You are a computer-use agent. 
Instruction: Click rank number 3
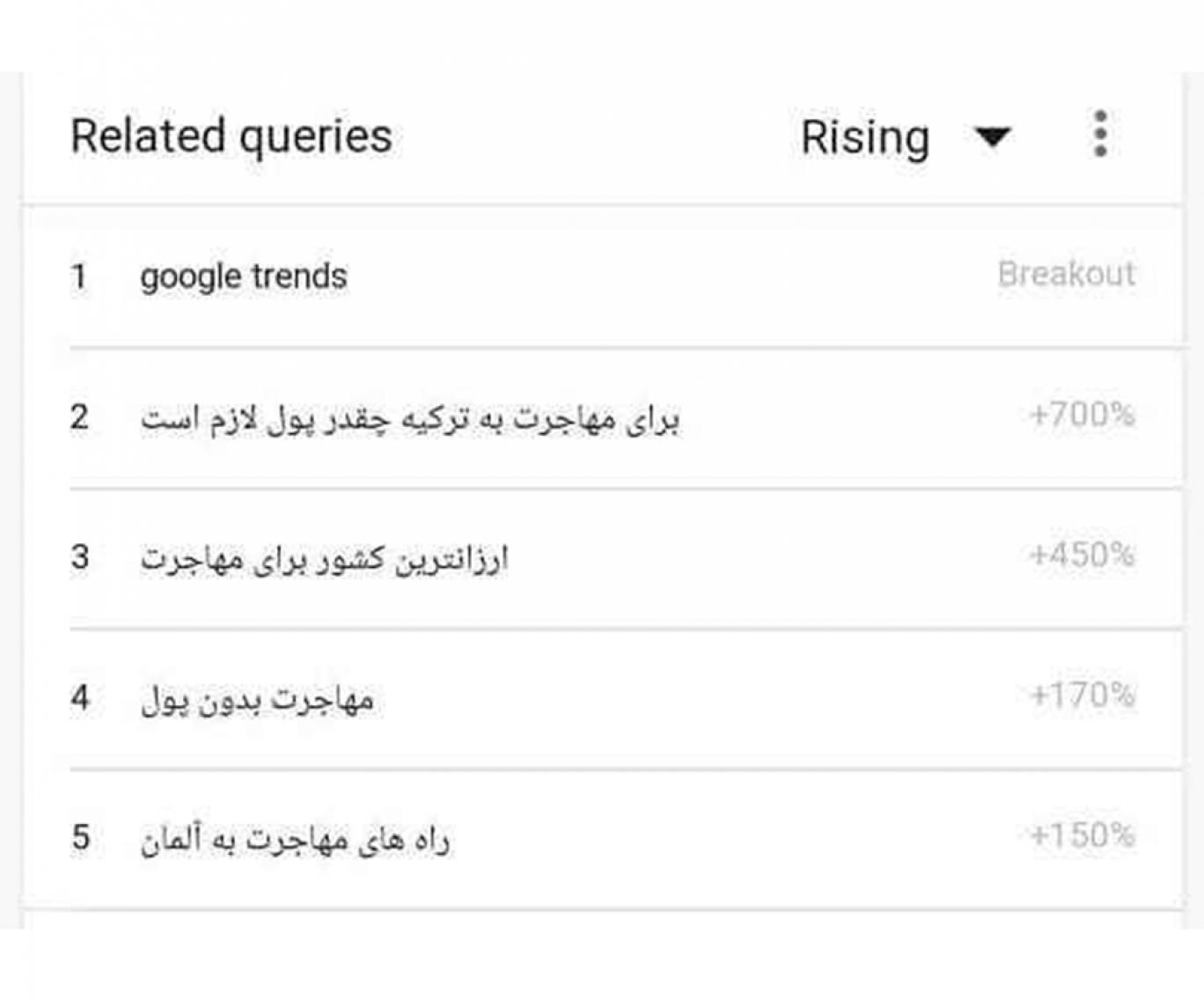point(79,557)
